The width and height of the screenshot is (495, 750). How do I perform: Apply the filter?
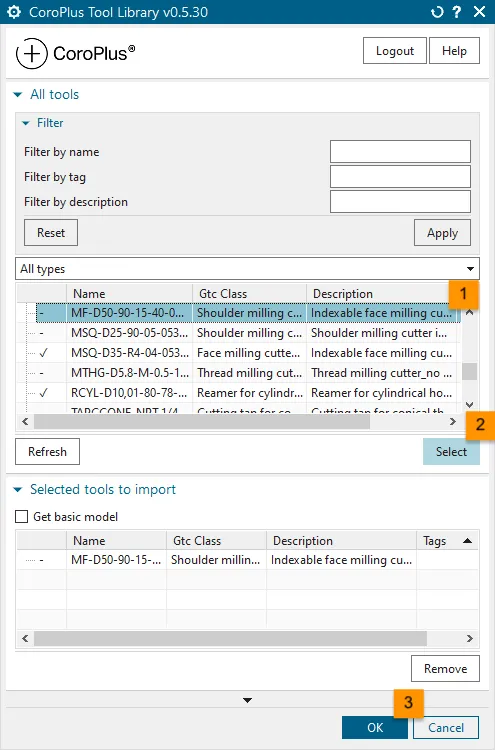(442, 233)
